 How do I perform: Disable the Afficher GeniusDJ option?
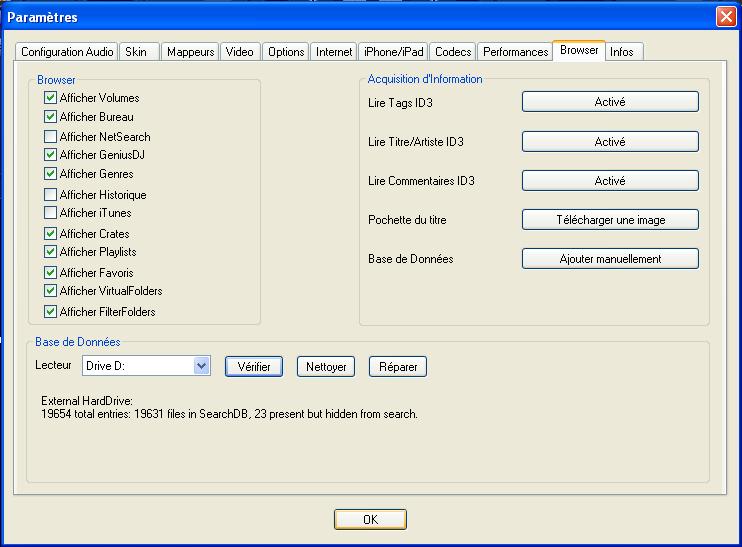pyautogui.click(x=50, y=155)
